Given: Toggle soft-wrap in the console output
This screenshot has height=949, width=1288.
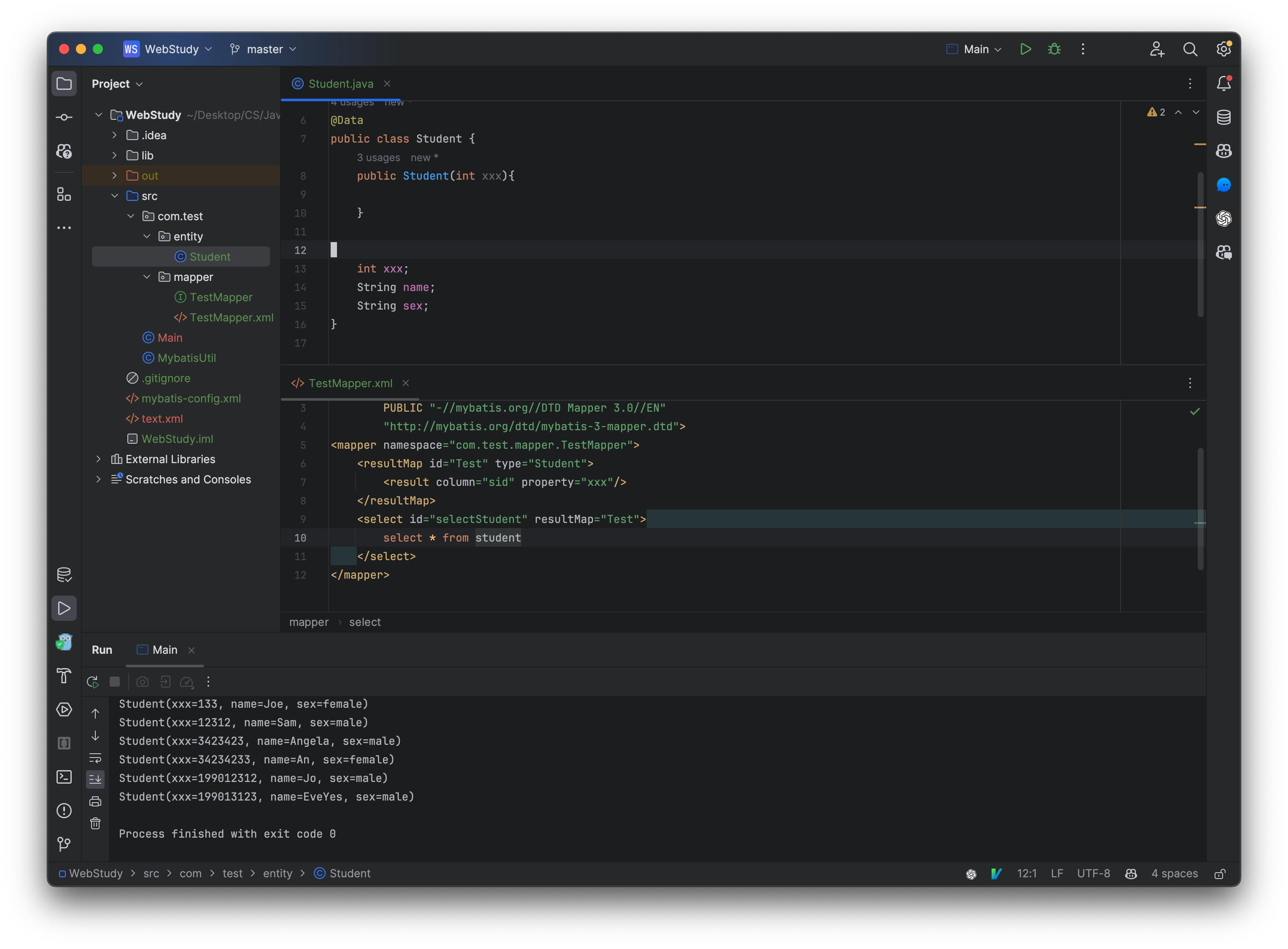Looking at the screenshot, I should (95, 758).
